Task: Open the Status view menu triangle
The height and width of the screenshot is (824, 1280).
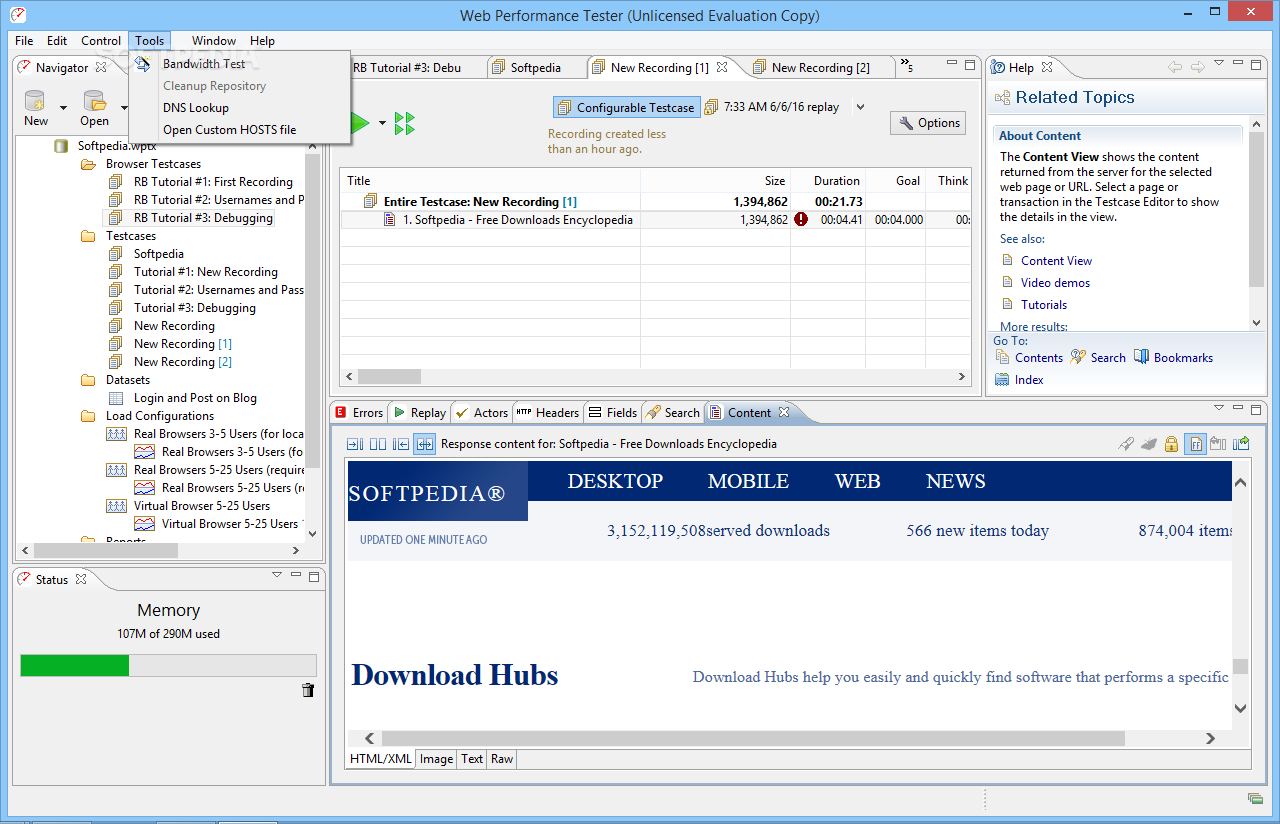Action: 277,575
